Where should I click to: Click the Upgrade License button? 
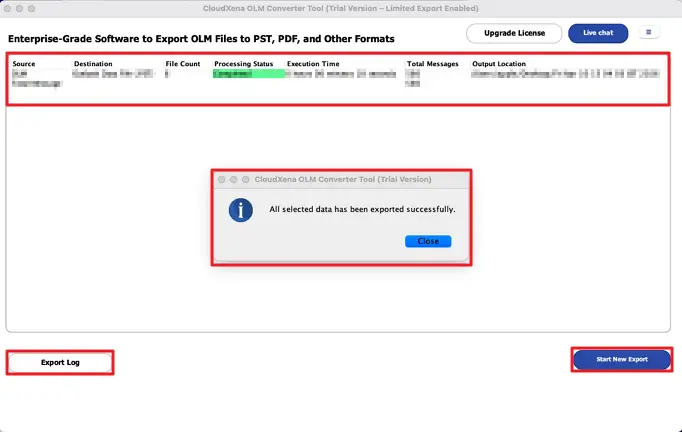(x=514, y=33)
